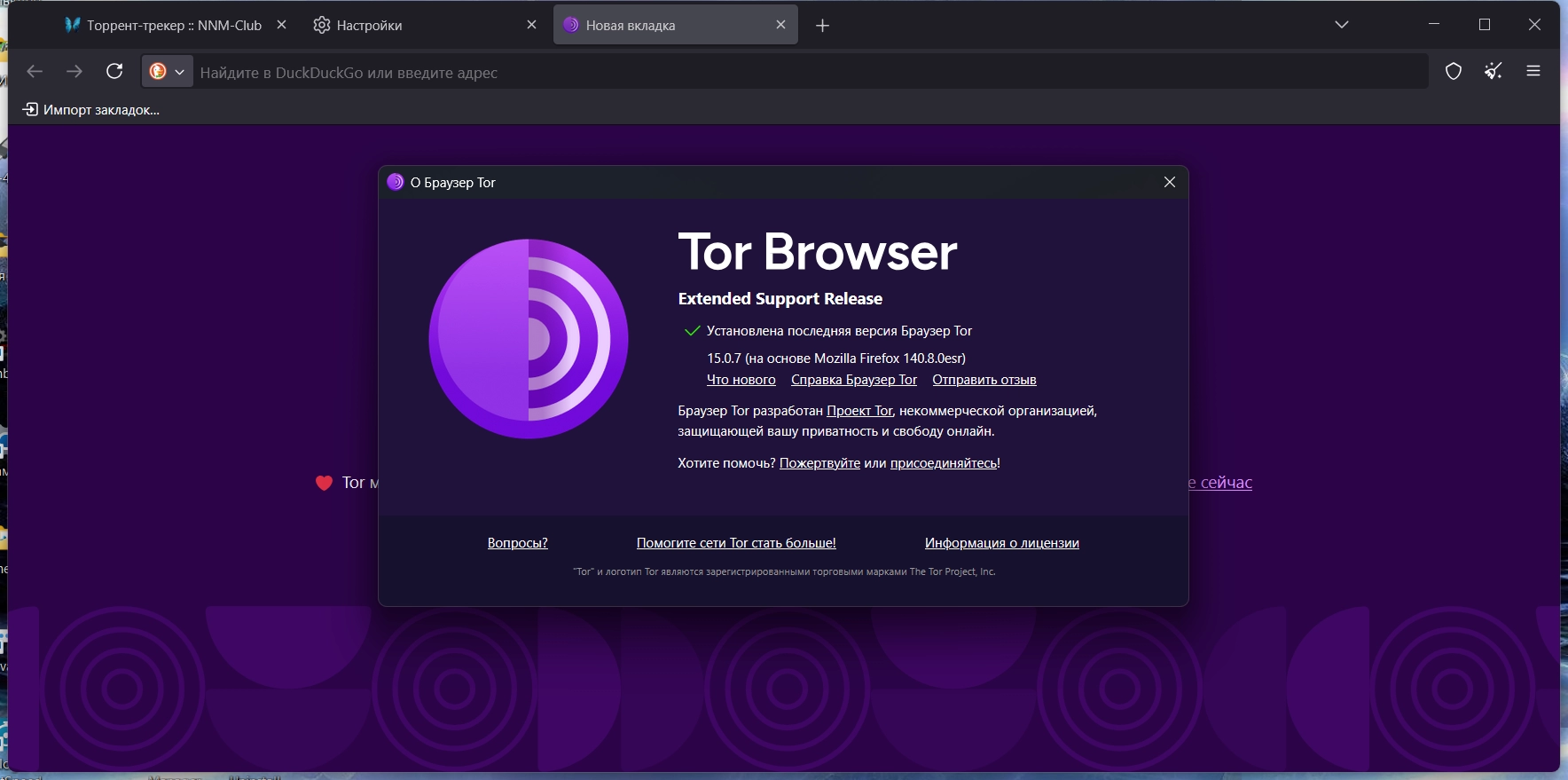
Task: Close the Настройки tab
Action: click(x=531, y=25)
